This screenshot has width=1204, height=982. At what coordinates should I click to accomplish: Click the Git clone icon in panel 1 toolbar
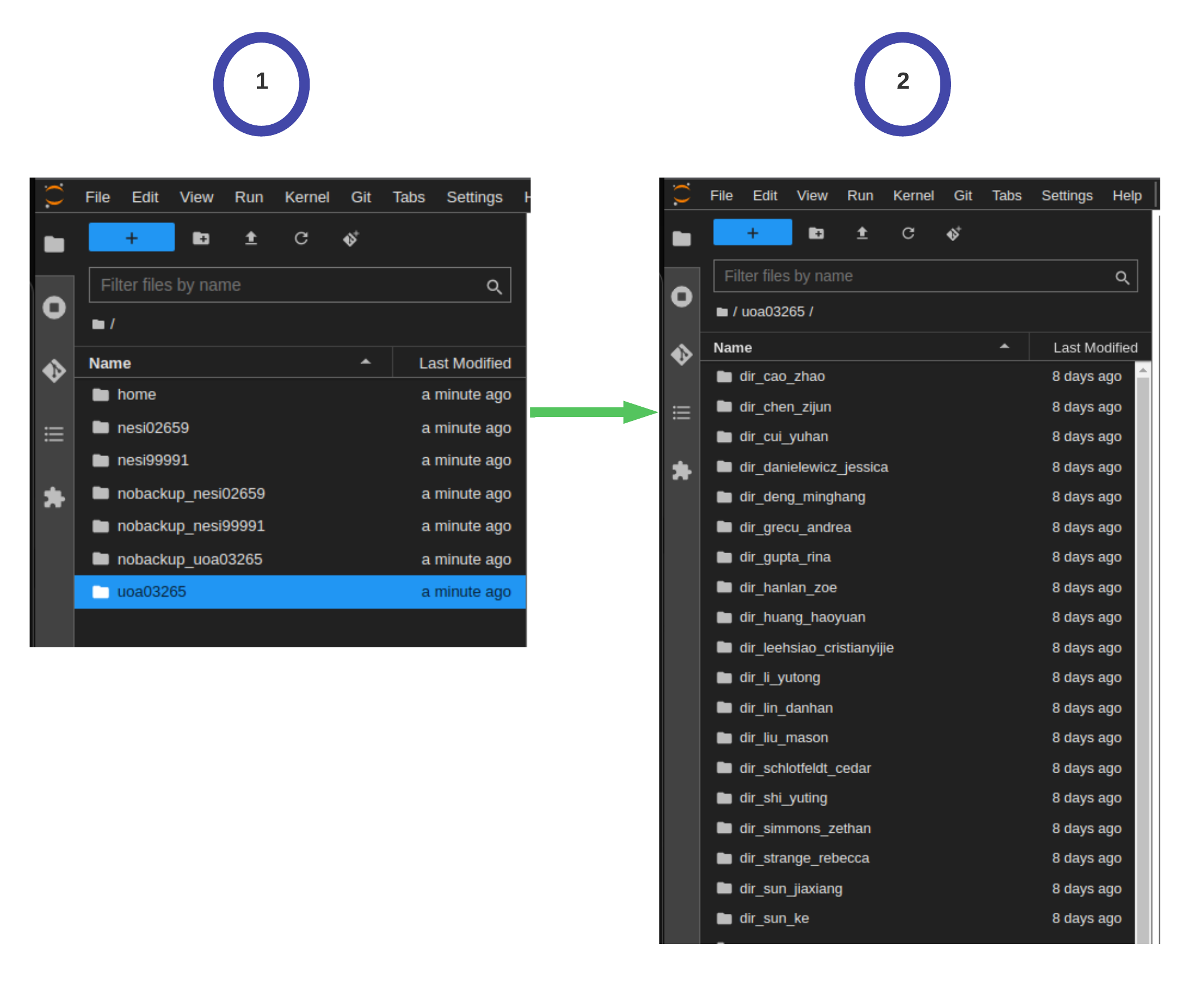point(351,238)
